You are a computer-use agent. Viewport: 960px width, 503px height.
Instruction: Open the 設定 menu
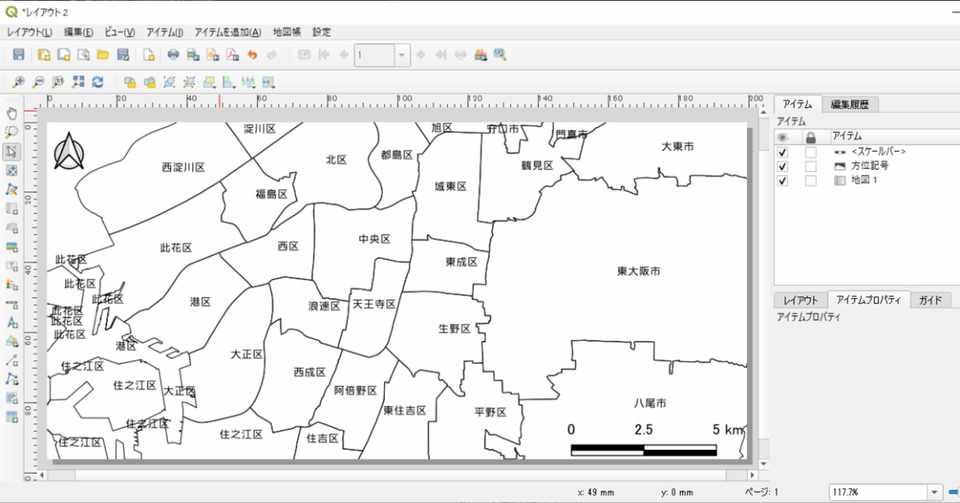click(321, 32)
